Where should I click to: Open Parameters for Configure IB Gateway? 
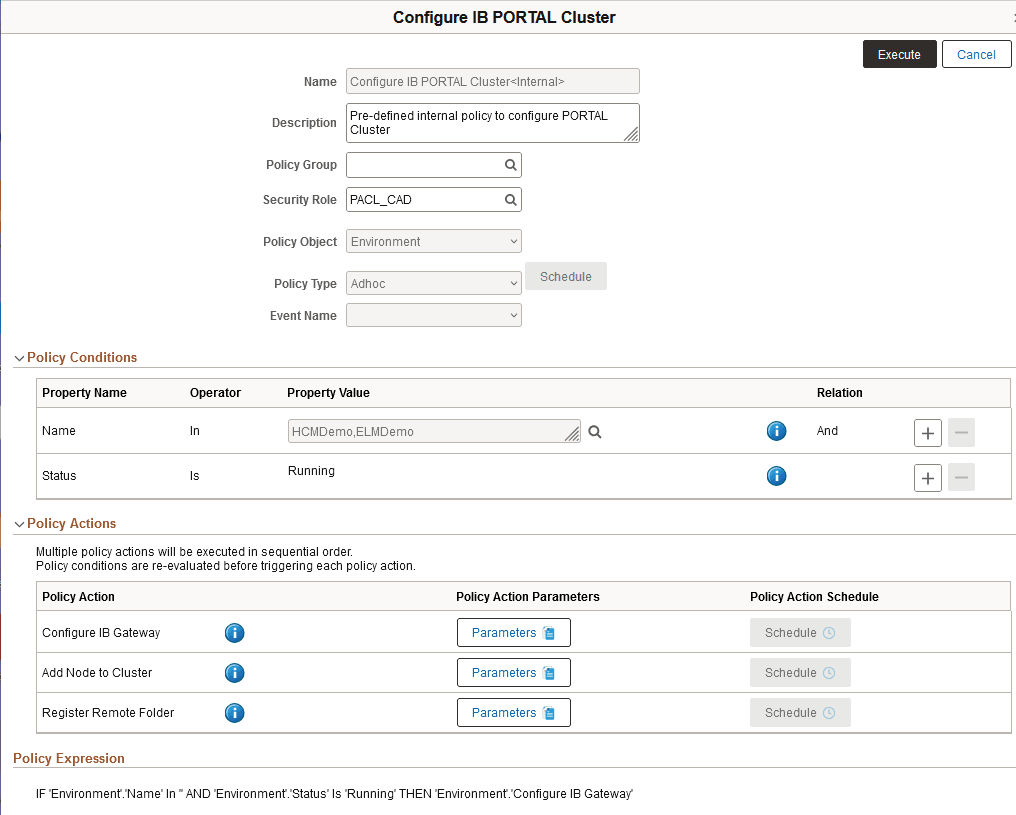[x=513, y=632]
